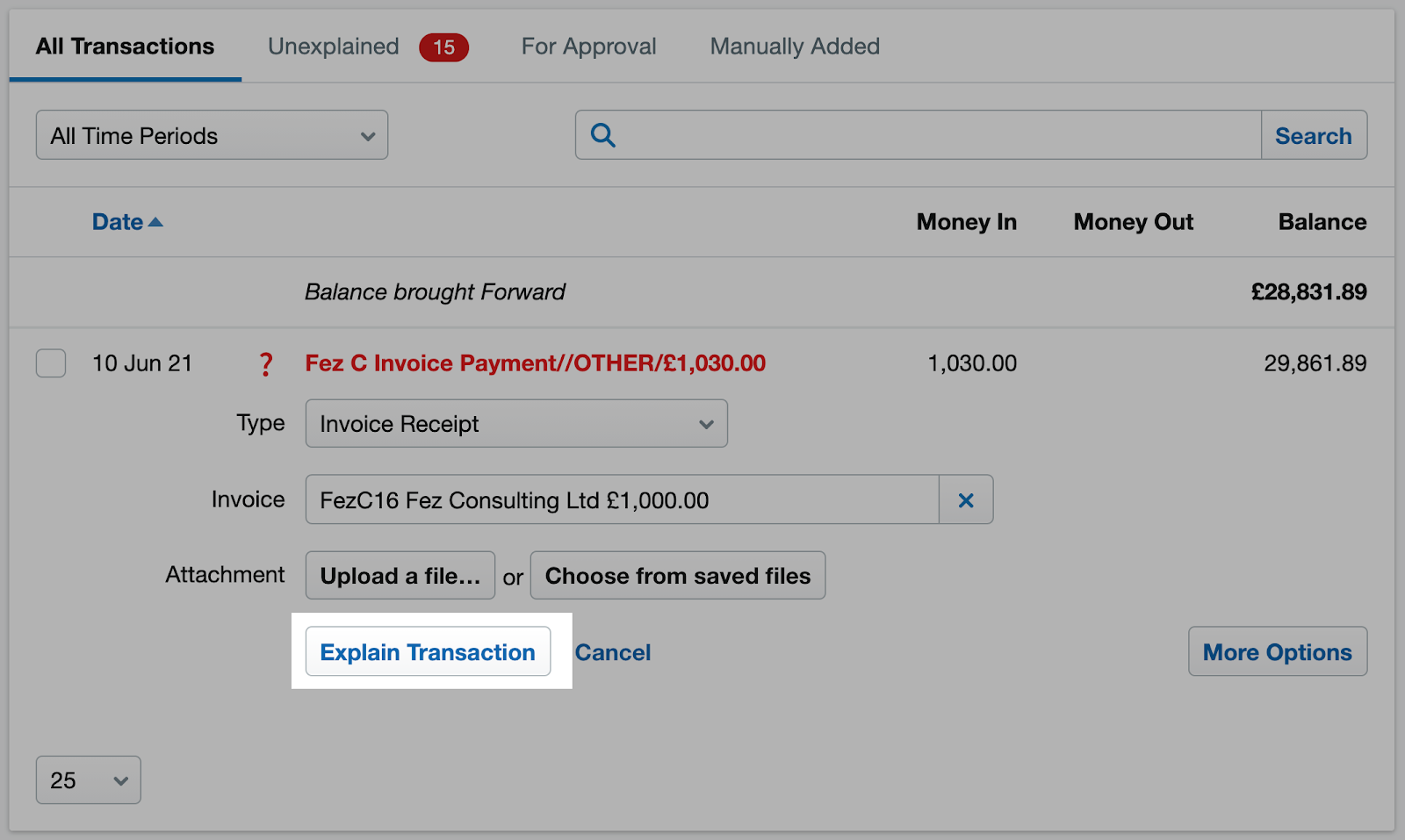Open the 25 results-per-page dropdown

click(88, 779)
